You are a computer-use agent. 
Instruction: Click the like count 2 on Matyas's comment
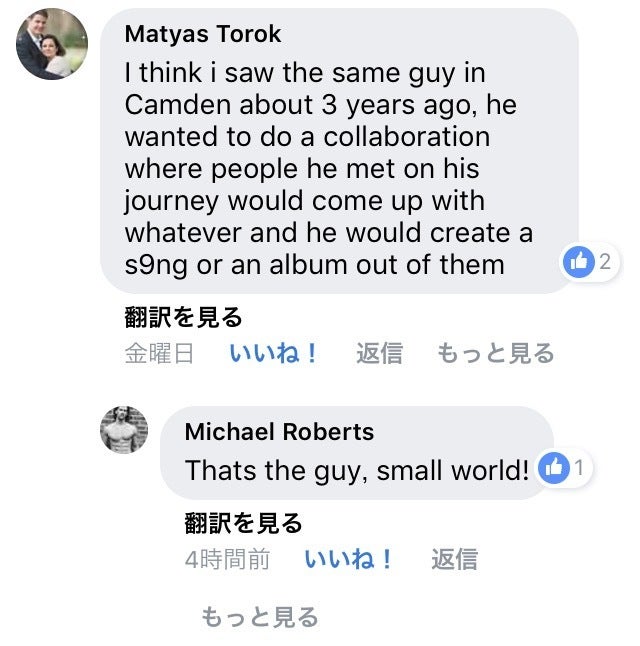(x=604, y=263)
